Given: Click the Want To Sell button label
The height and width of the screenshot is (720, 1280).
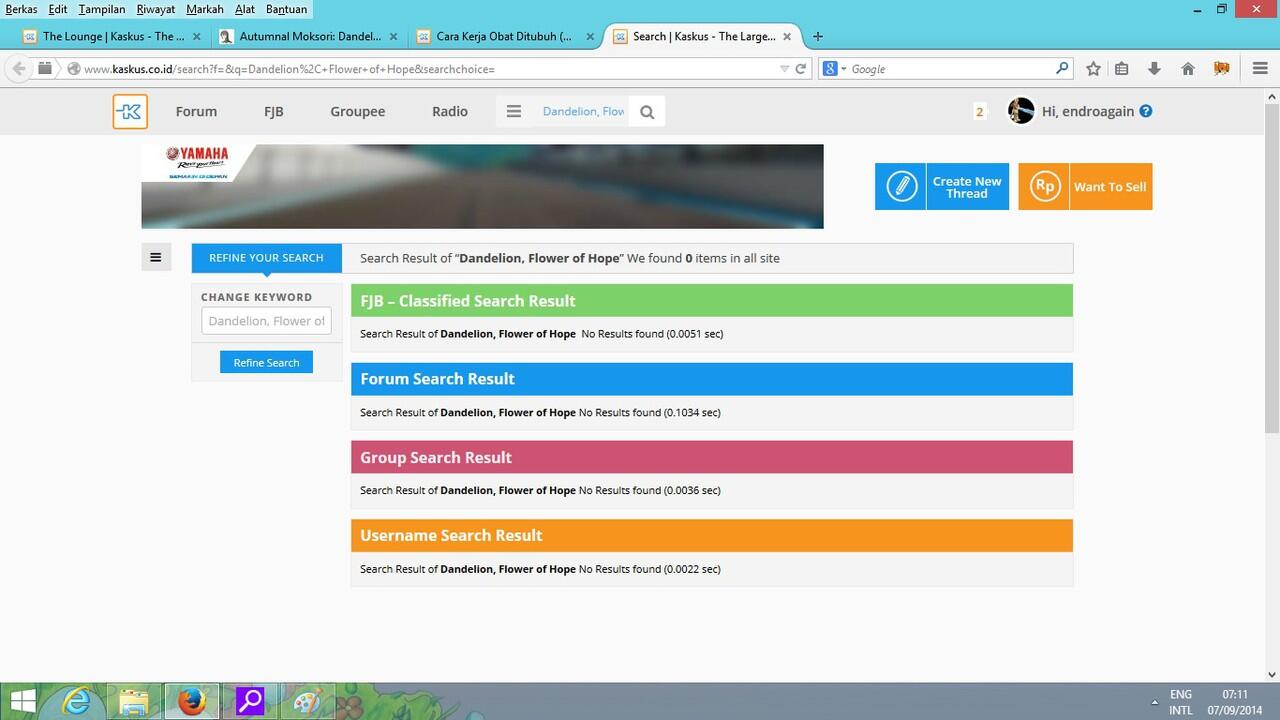Looking at the screenshot, I should (x=1110, y=187).
